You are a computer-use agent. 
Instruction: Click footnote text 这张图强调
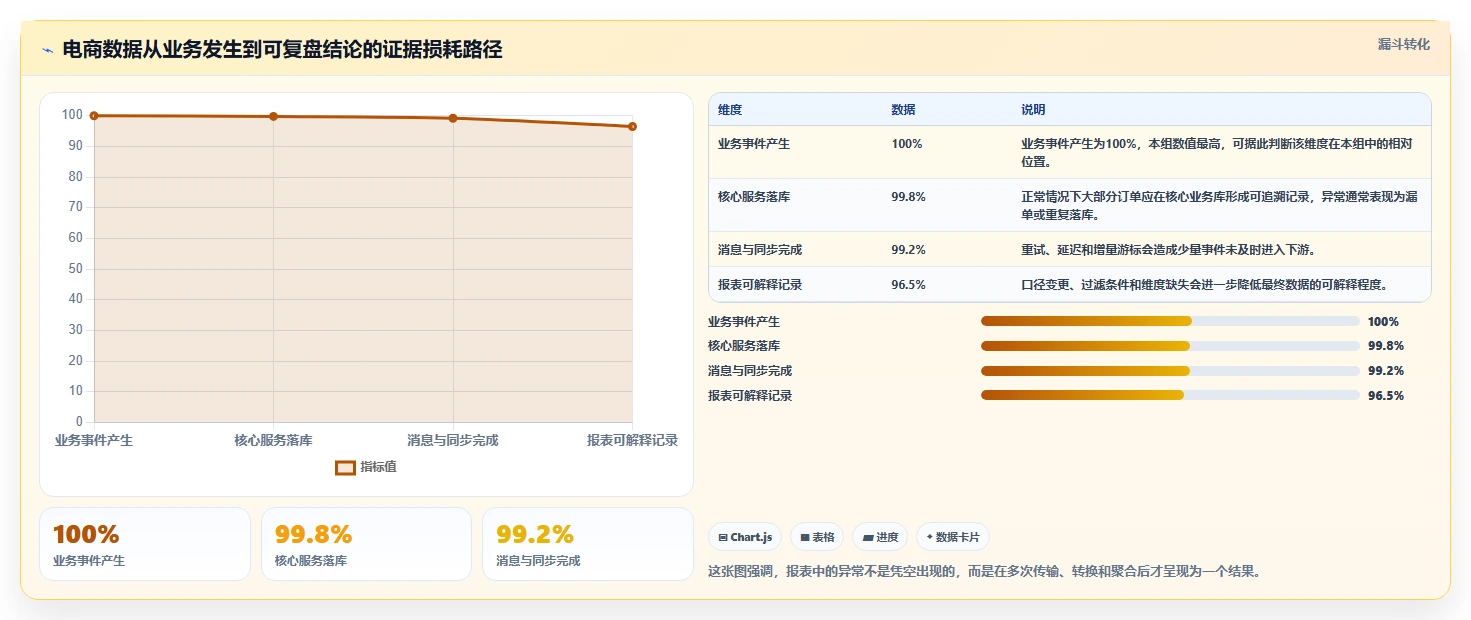click(x=985, y=572)
